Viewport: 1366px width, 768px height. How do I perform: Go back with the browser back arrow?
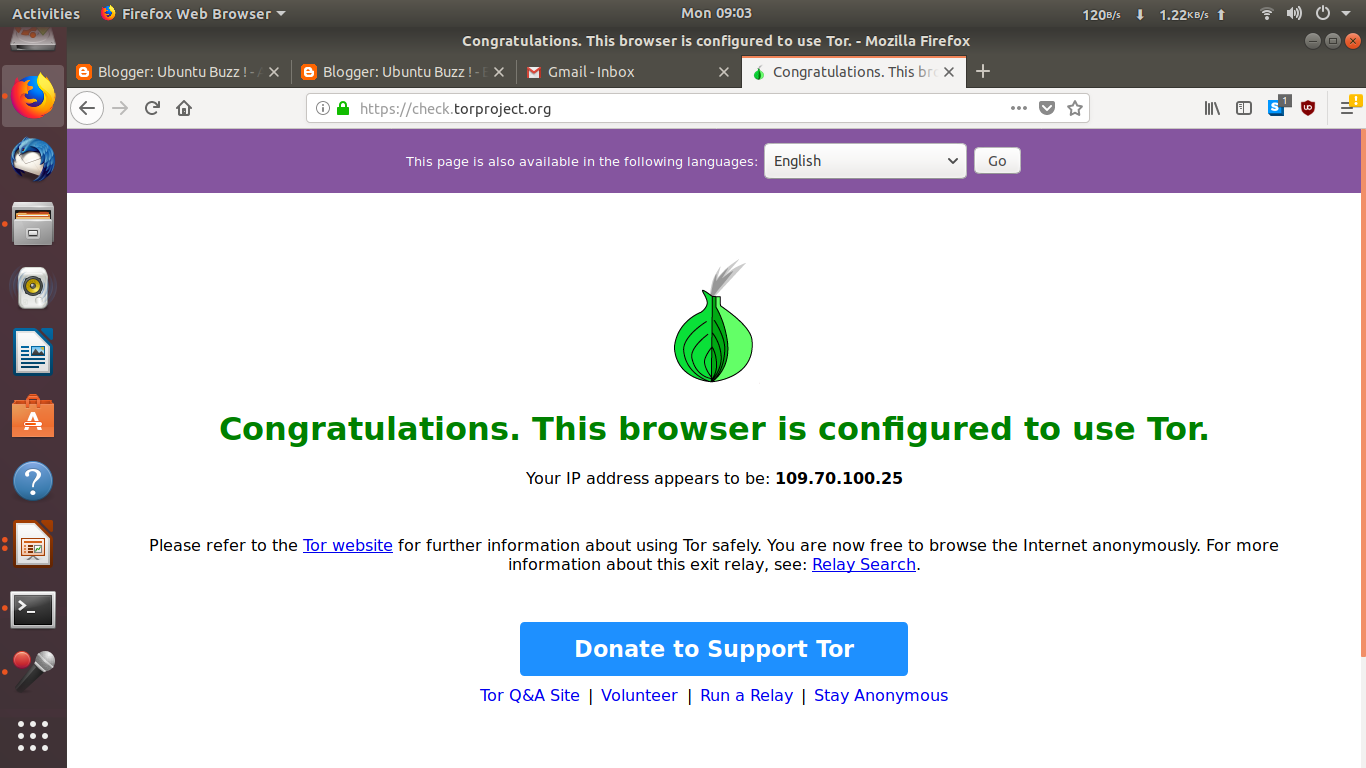[87, 108]
